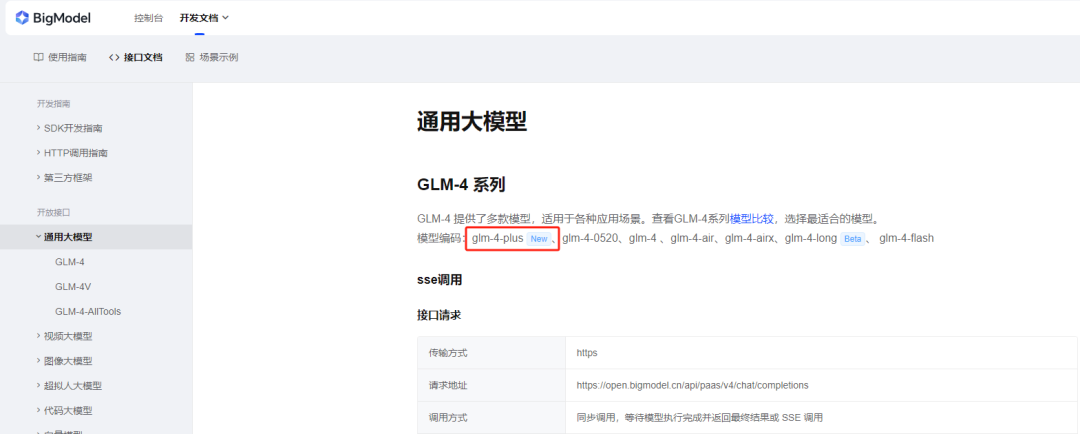Click the https value cell

pyautogui.click(x=822, y=353)
